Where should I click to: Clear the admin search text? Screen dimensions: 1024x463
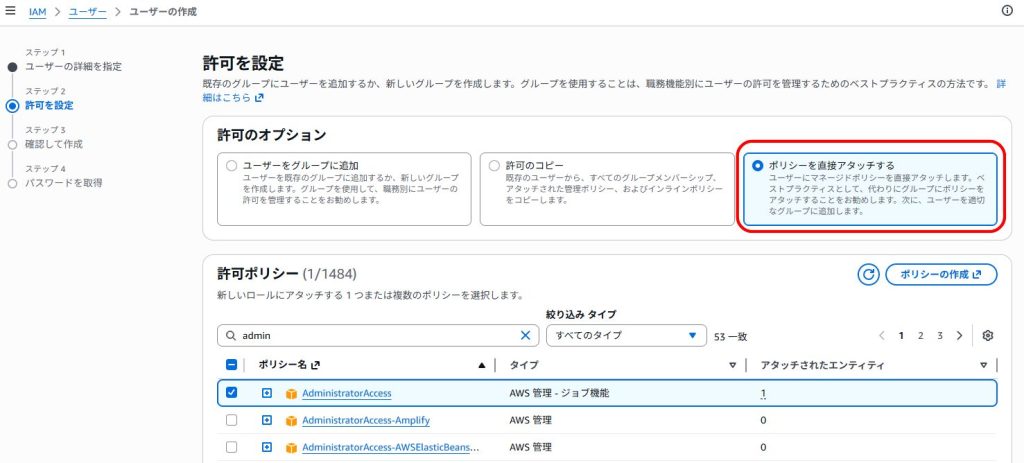point(525,335)
